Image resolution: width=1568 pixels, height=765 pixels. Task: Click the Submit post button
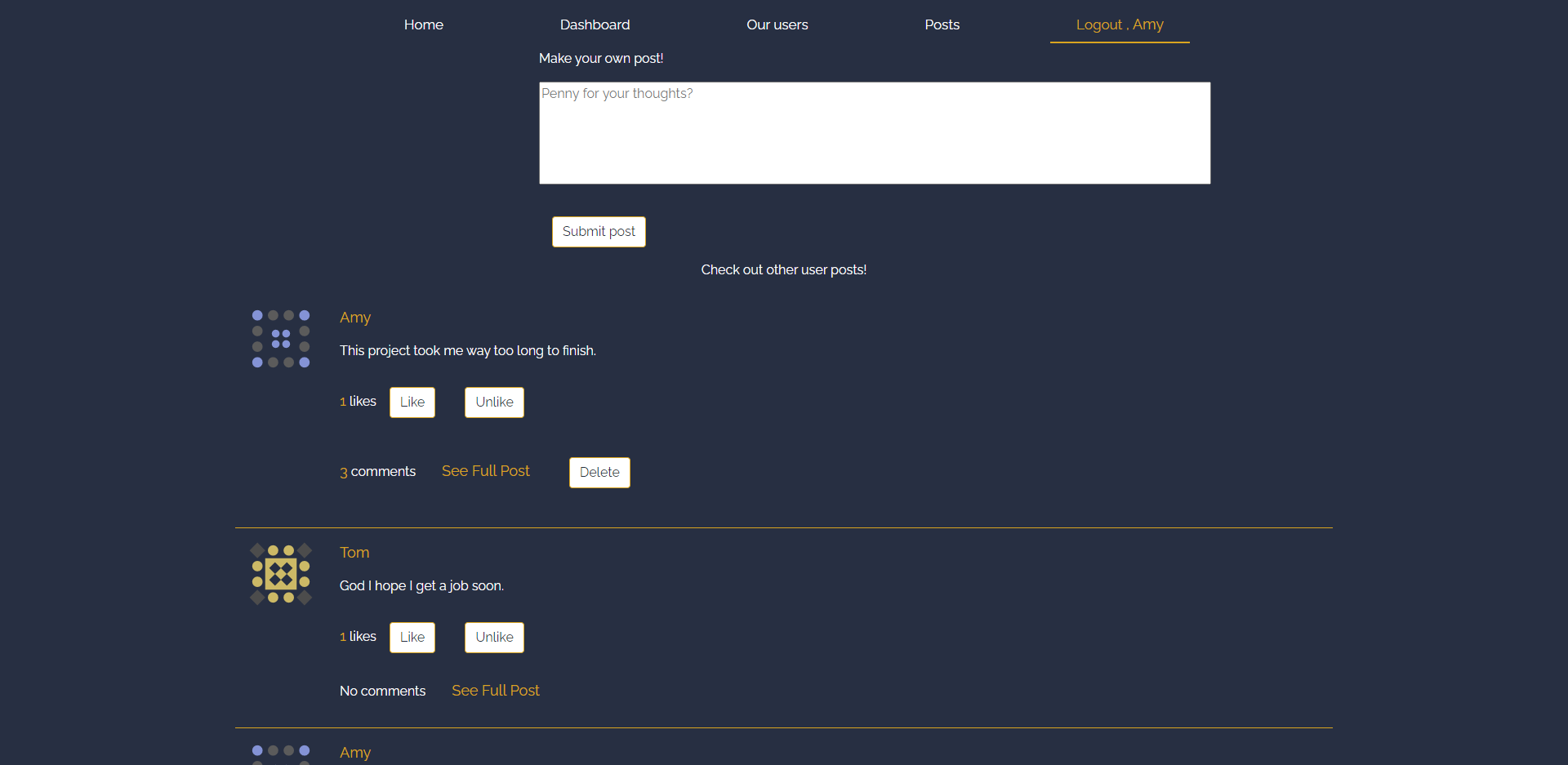(599, 232)
